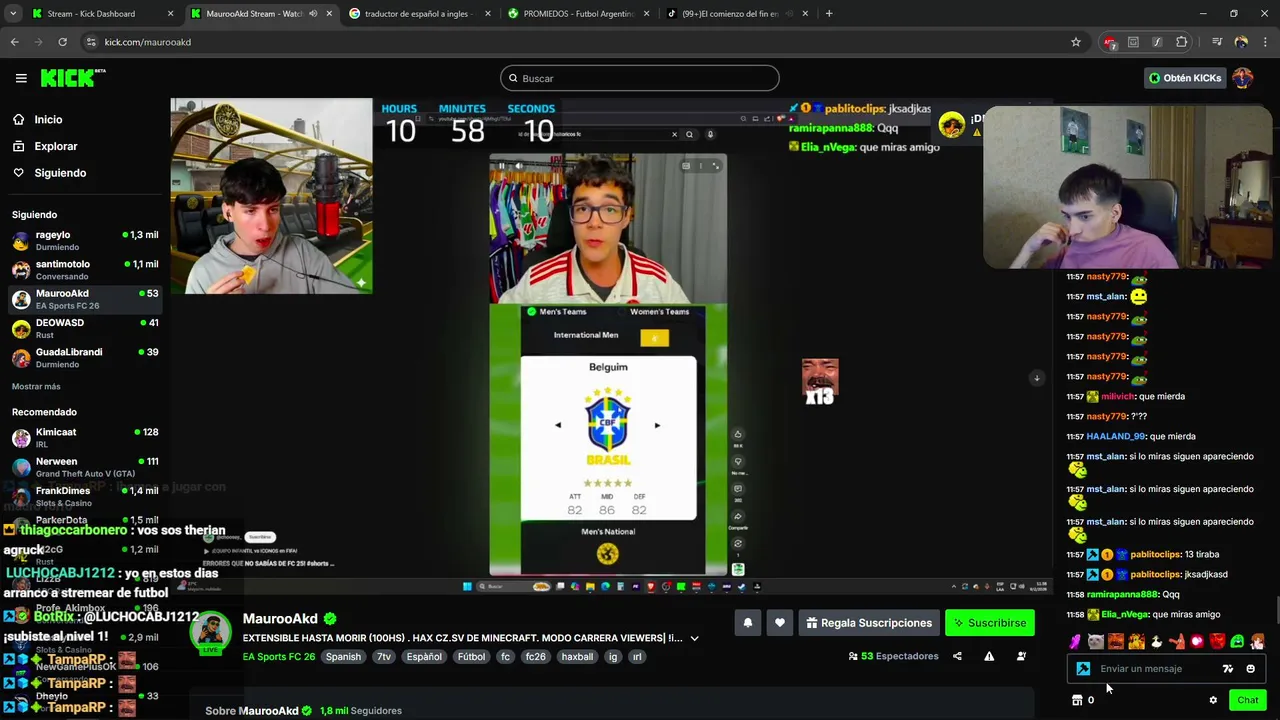This screenshot has width=1280, height=720.
Task: Select the Spanish tag
Action: pos(343,657)
